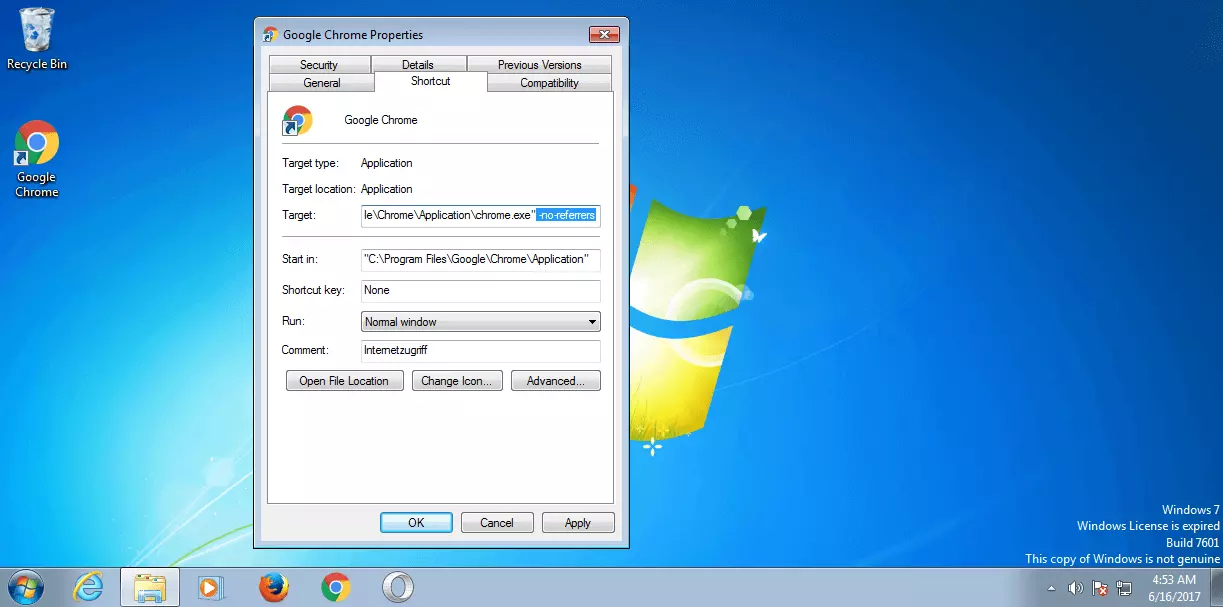Select the Shortcut tab
This screenshot has width=1223, height=607.
click(431, 81)
